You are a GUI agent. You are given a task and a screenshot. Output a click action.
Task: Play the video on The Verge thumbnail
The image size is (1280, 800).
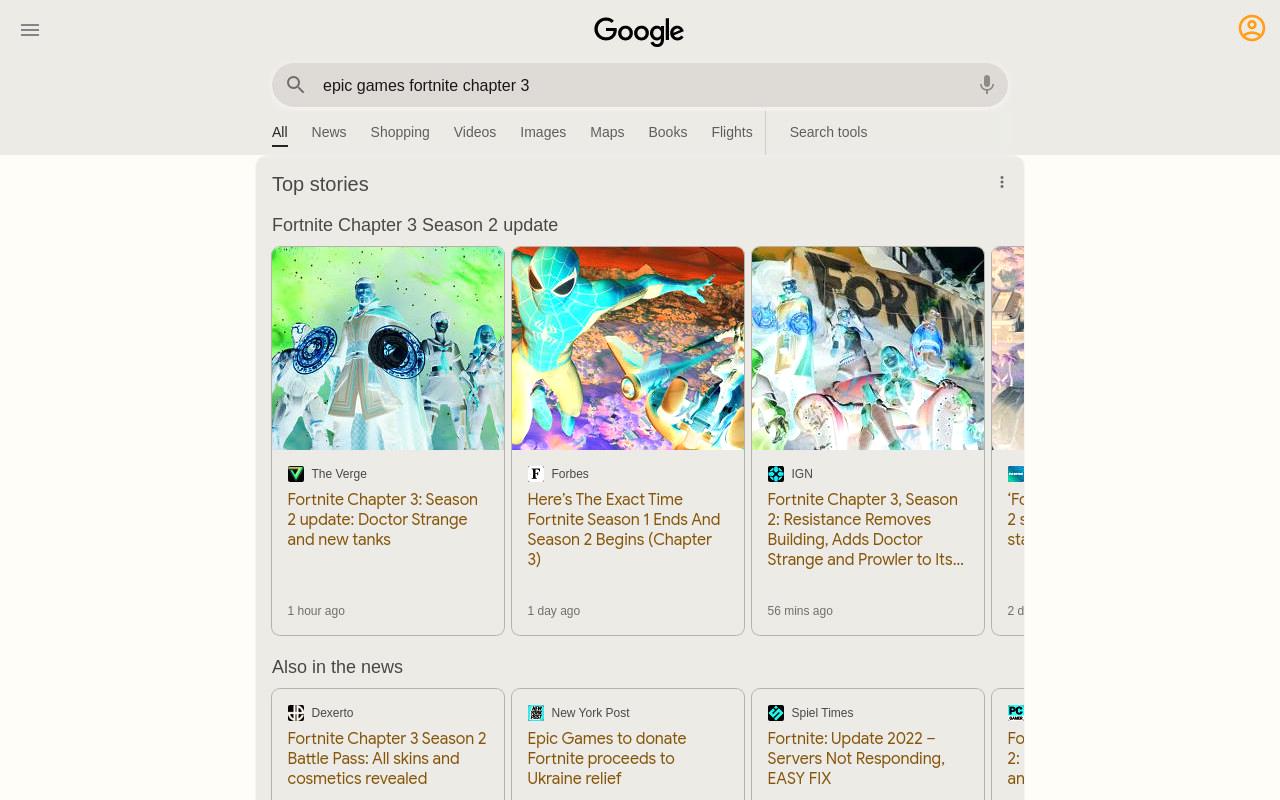[x=388, y=348]
